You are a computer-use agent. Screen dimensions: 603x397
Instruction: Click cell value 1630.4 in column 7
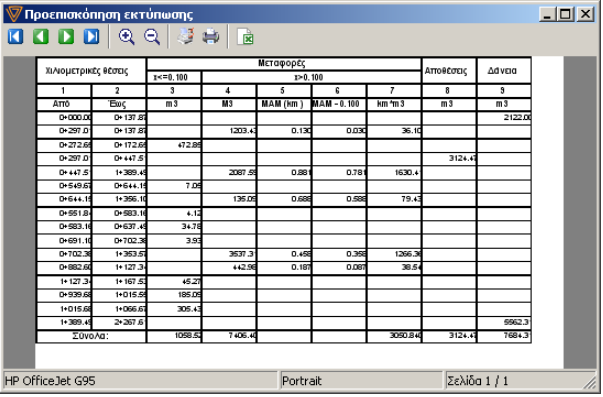pos(408,173)
